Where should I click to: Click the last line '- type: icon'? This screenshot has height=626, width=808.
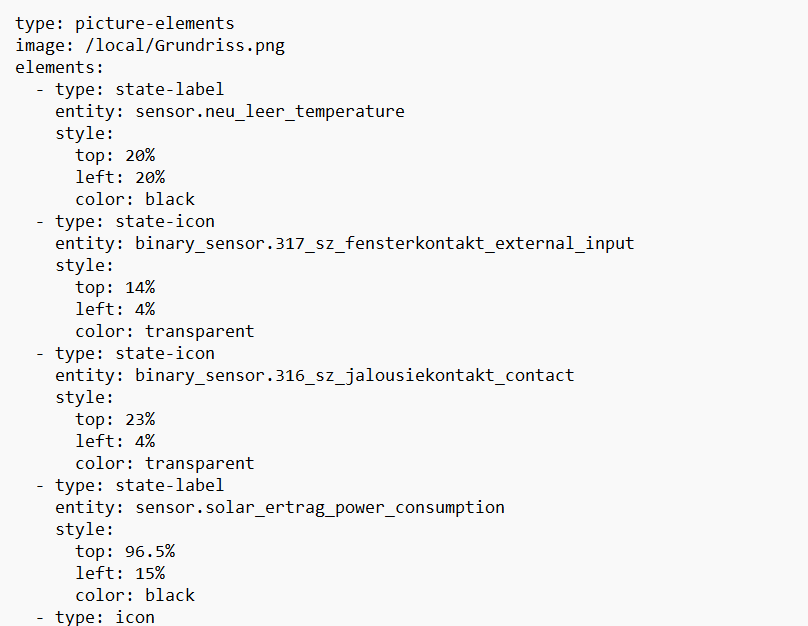(95, 617)
